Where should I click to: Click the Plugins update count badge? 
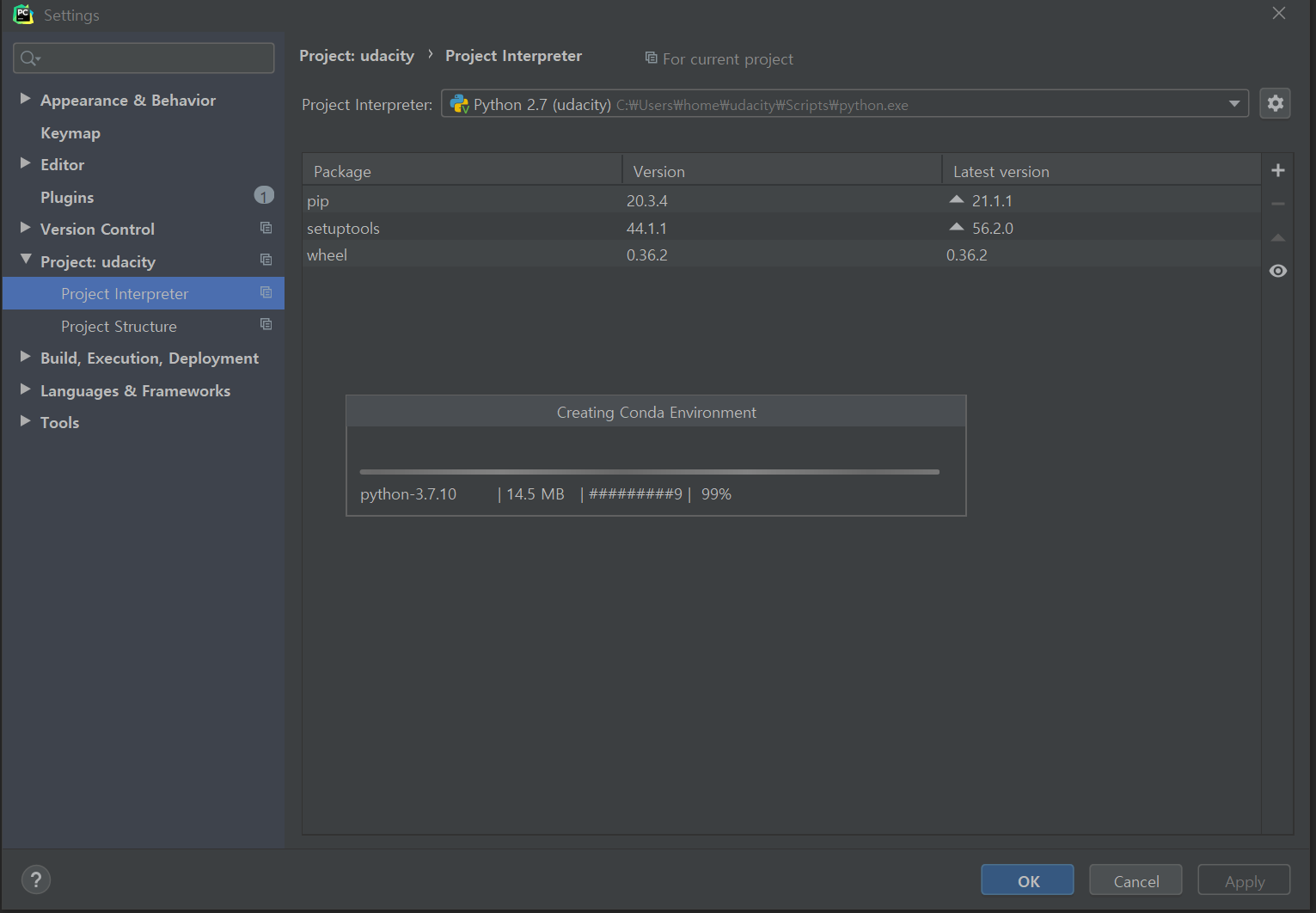click(x=264, y=196)
